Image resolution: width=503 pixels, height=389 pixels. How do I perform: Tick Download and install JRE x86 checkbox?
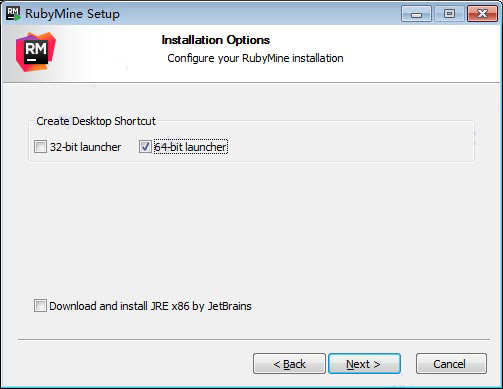40,306
